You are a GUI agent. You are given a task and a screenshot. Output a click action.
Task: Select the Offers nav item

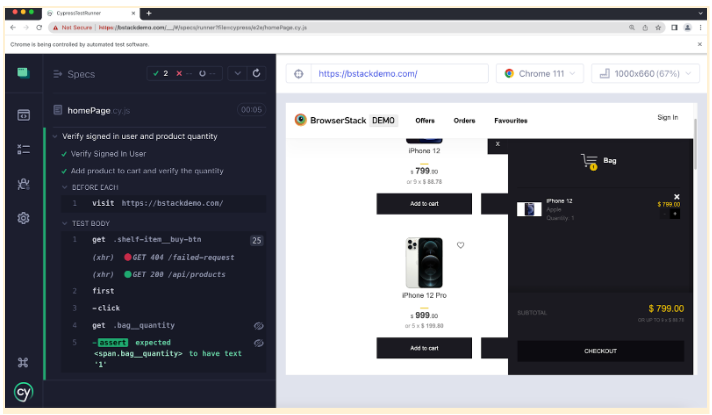[x=425, y=120]
